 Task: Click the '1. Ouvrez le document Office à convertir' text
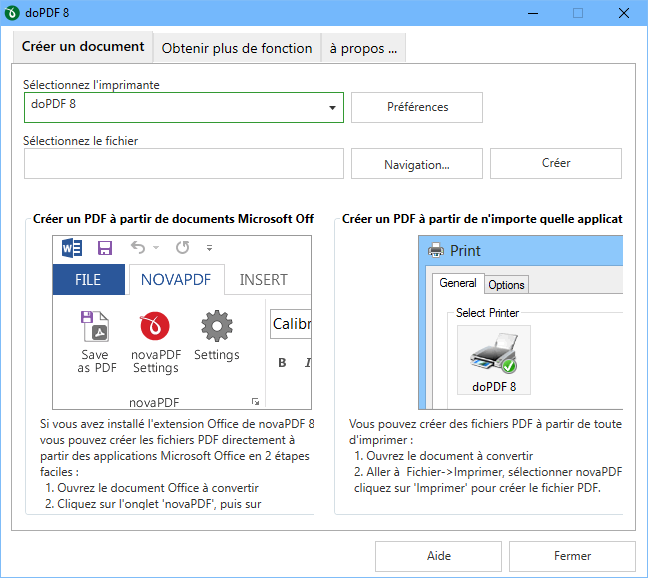(152, 488)
